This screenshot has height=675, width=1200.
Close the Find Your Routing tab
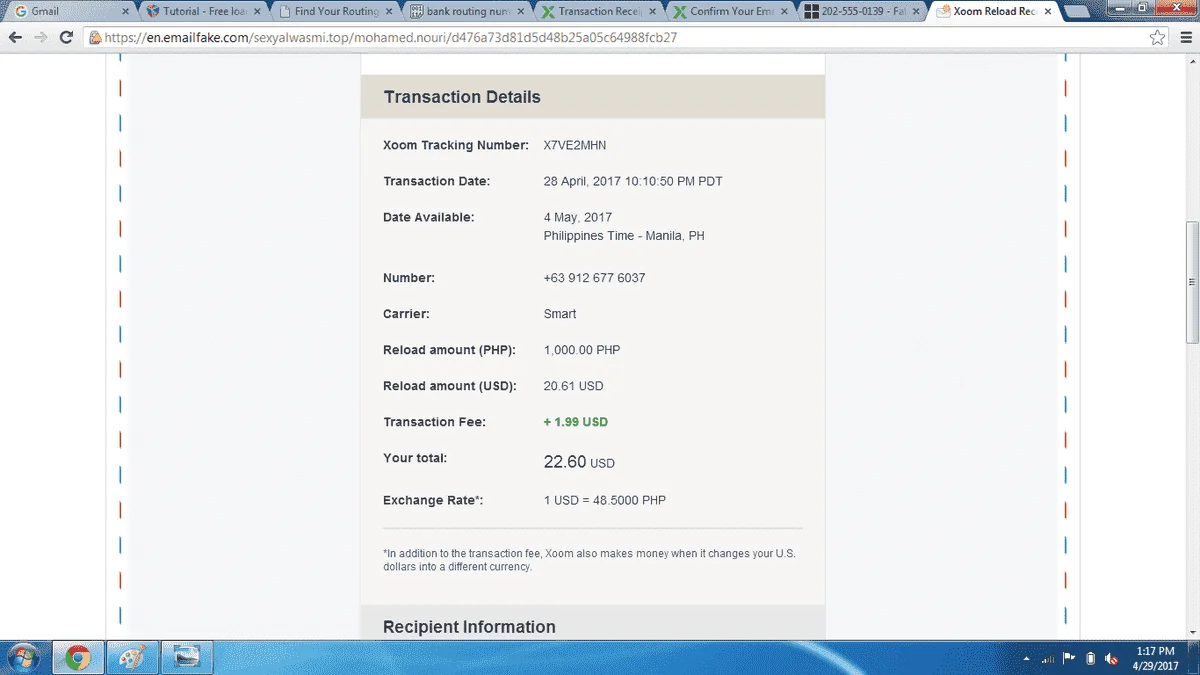(389, 12)
